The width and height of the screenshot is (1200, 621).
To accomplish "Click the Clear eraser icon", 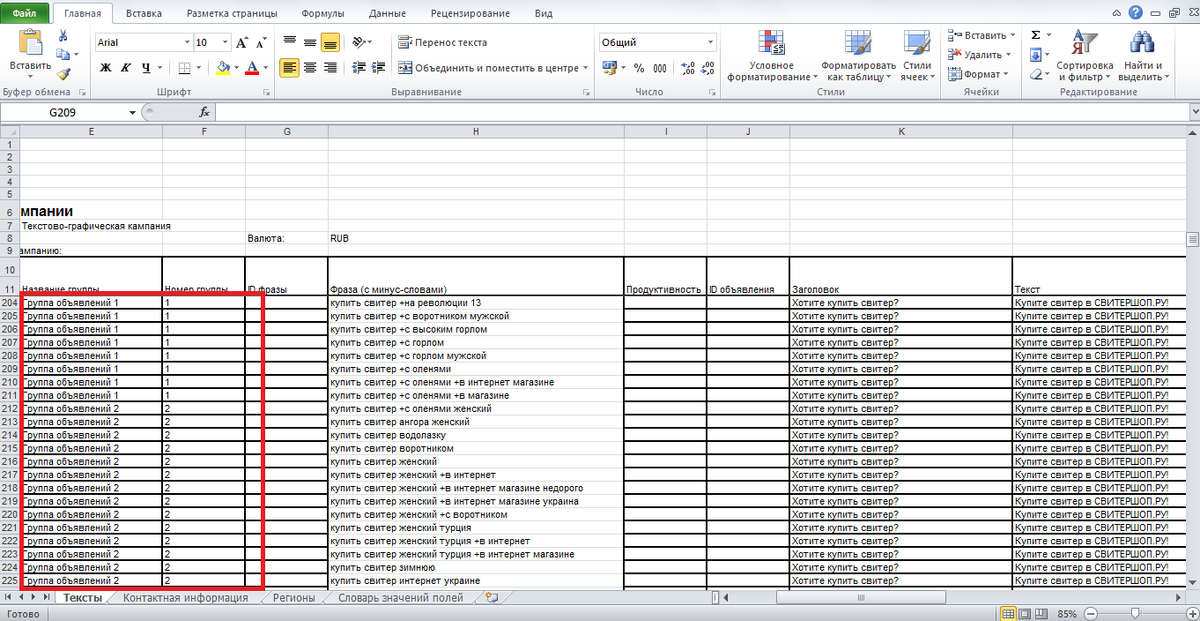I will [1035, 74].
